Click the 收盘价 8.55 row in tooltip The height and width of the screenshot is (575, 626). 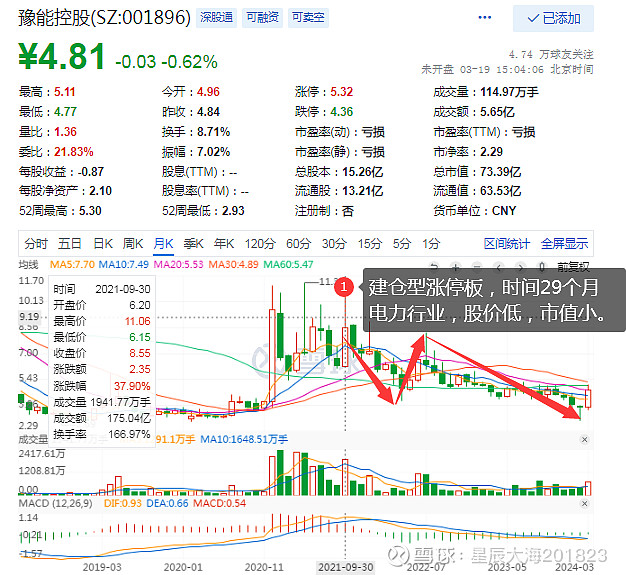click(102, 353)
